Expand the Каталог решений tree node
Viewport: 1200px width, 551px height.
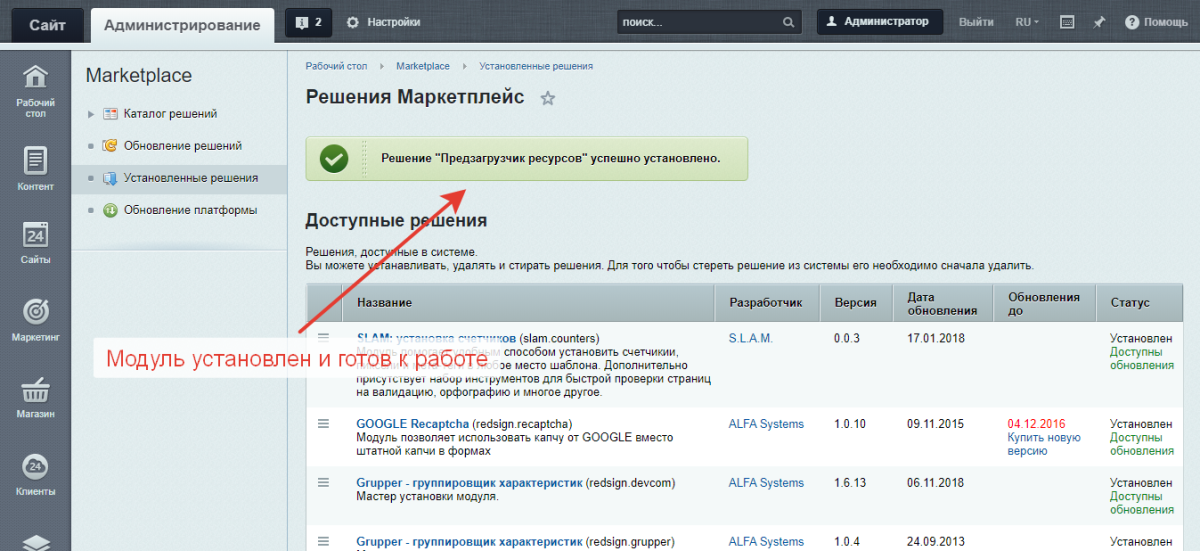91,114
